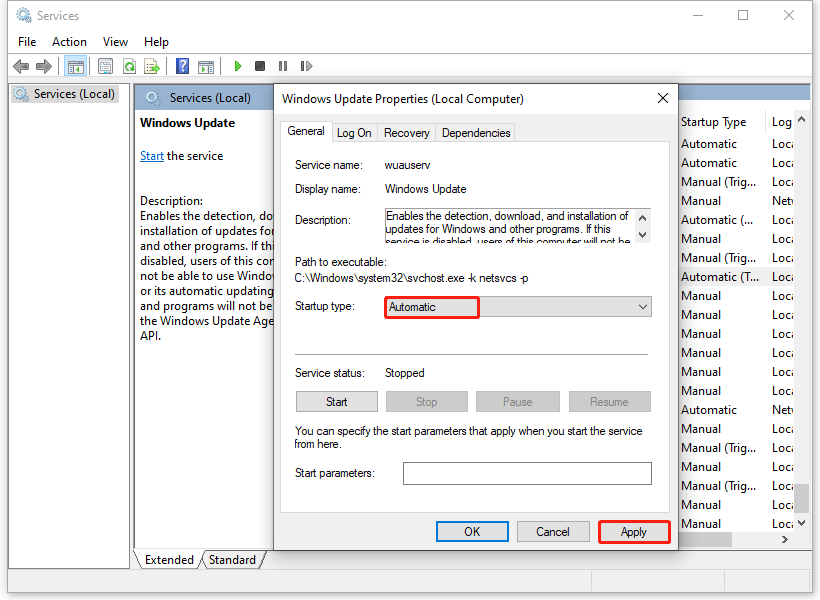Open the Properties toolbar icon

pos(105,66)
